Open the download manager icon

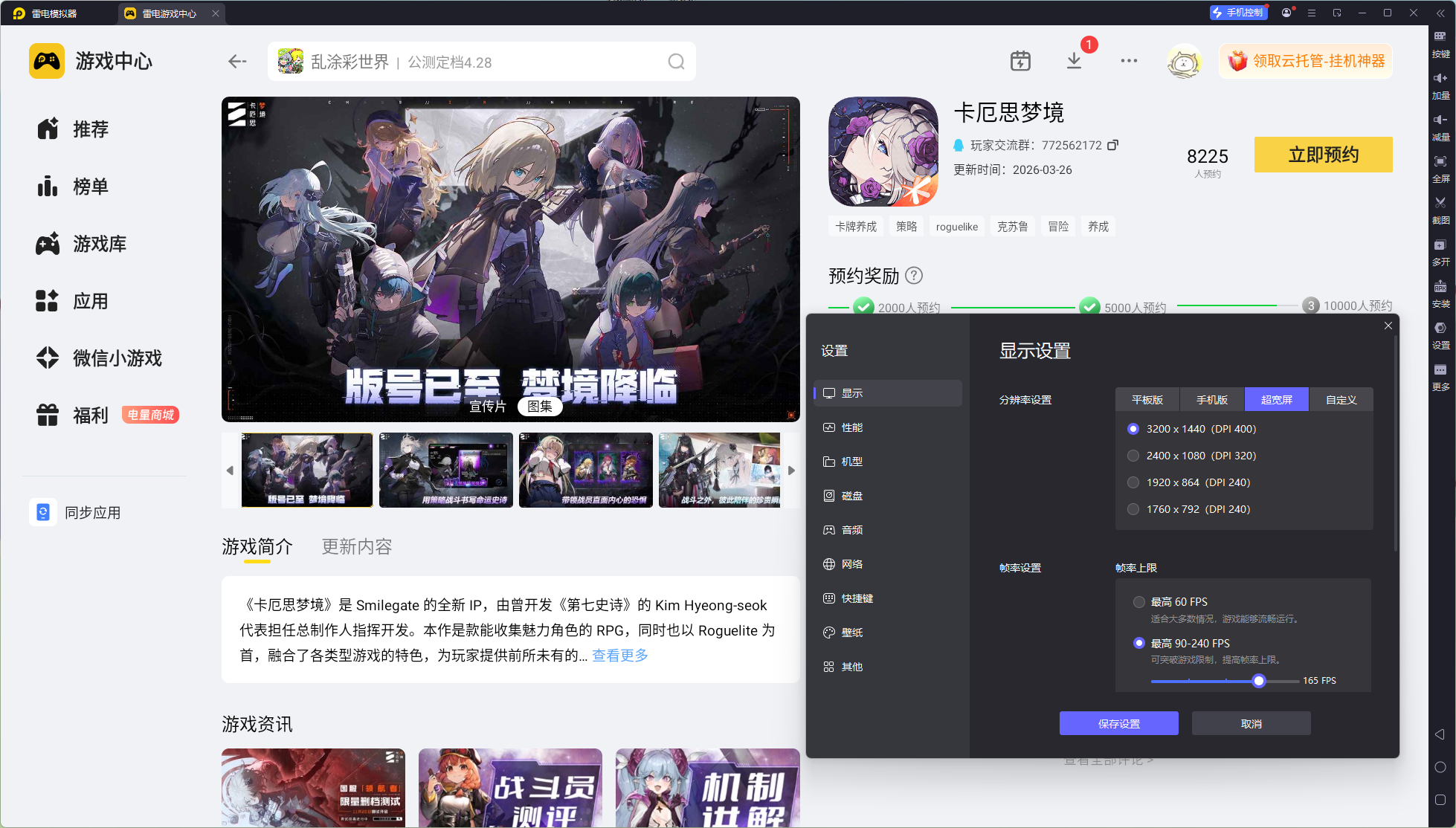click(x=1074, y=61)
